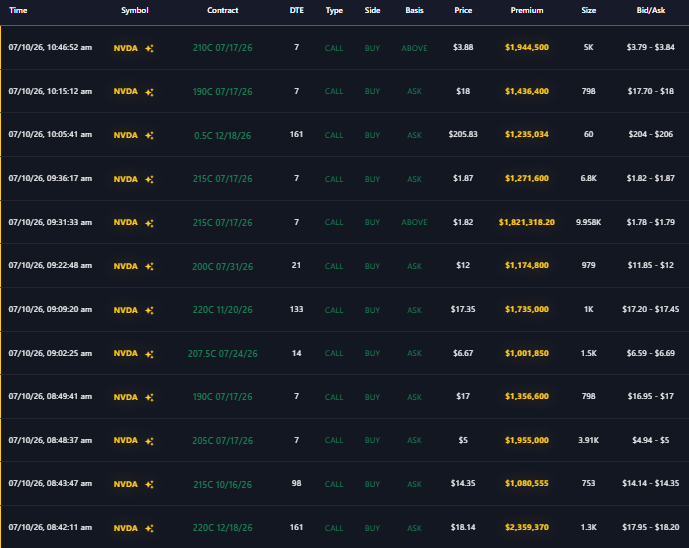Open contract 200C 07/31/26
The width and height of the screenshot is (689, 548).
pyautogui.click(x=223, y=266)
